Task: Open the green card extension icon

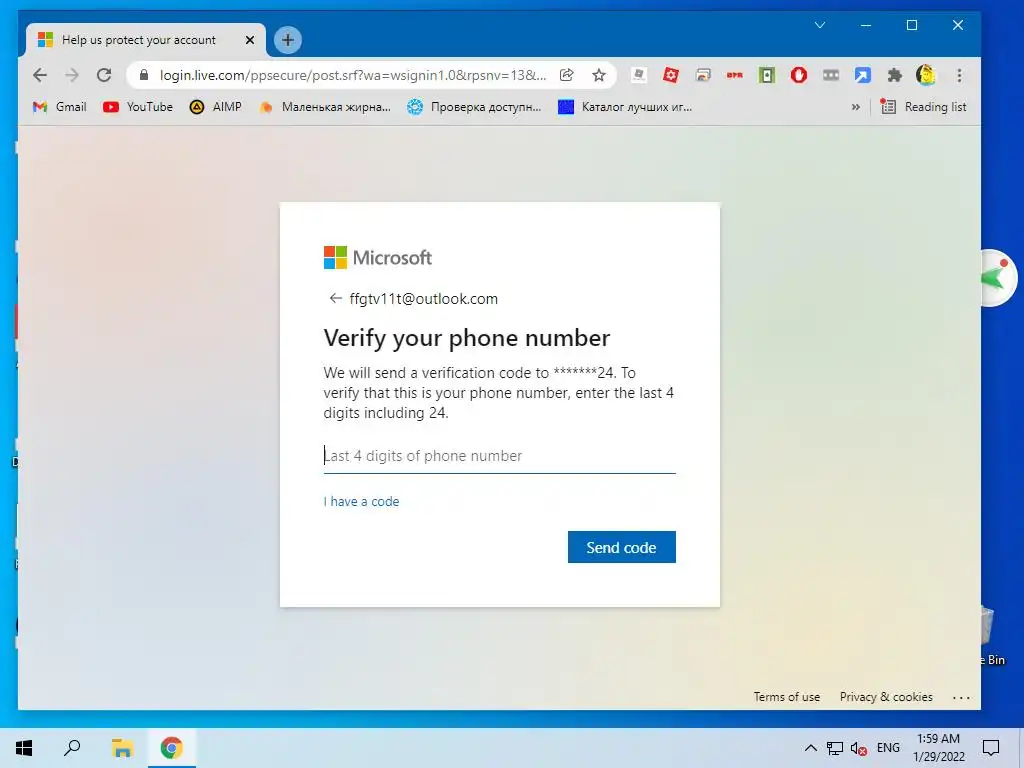Action: [x=767, y=75]
